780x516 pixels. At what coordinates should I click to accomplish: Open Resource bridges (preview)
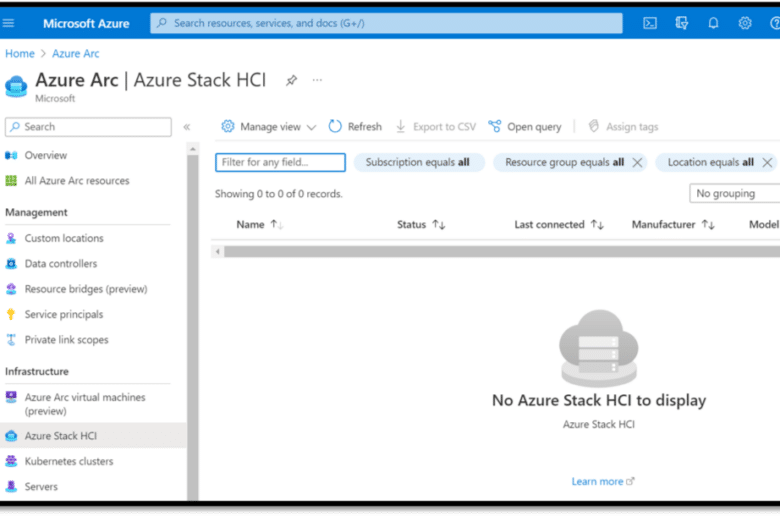point(86,289)
